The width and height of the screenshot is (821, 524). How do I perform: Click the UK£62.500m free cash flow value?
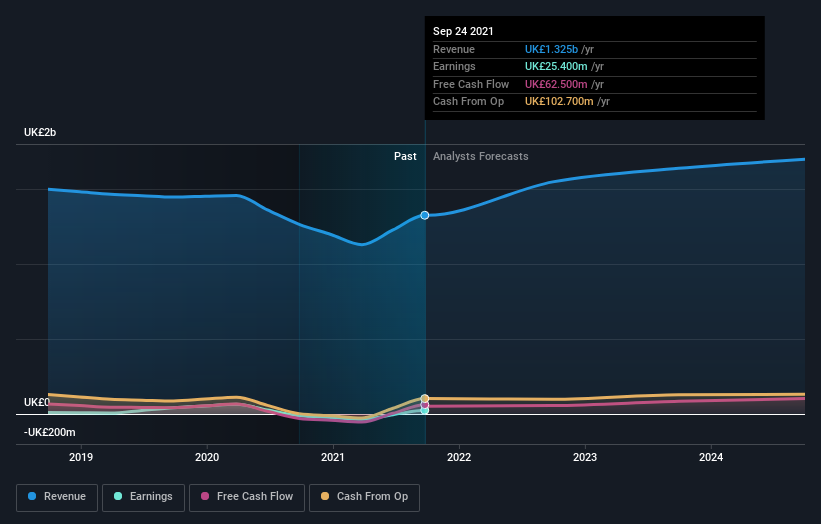click(x=556, y=84)
